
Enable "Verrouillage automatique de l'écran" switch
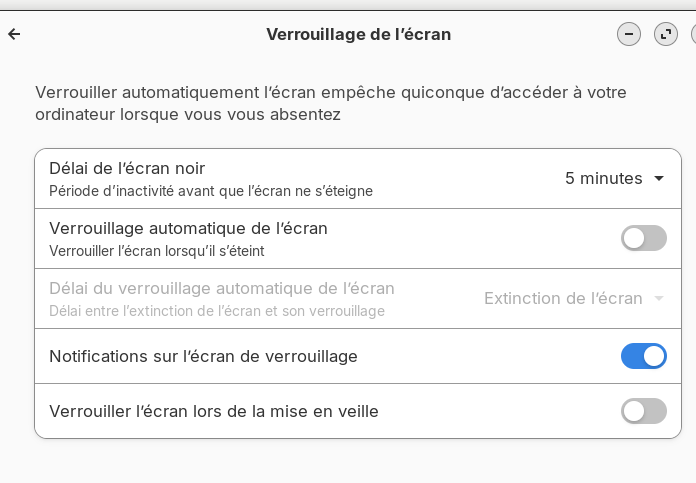644,238
